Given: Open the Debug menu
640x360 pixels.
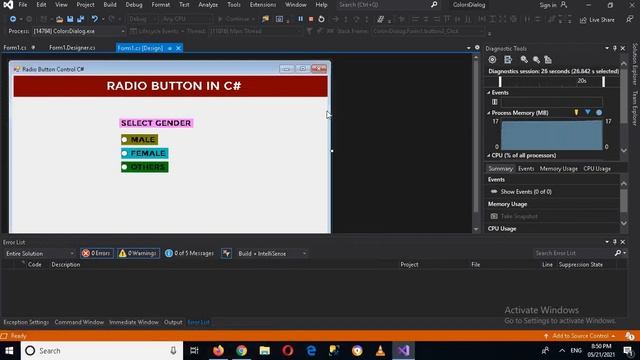Looking at the screenshot, I should click(134, 5).
